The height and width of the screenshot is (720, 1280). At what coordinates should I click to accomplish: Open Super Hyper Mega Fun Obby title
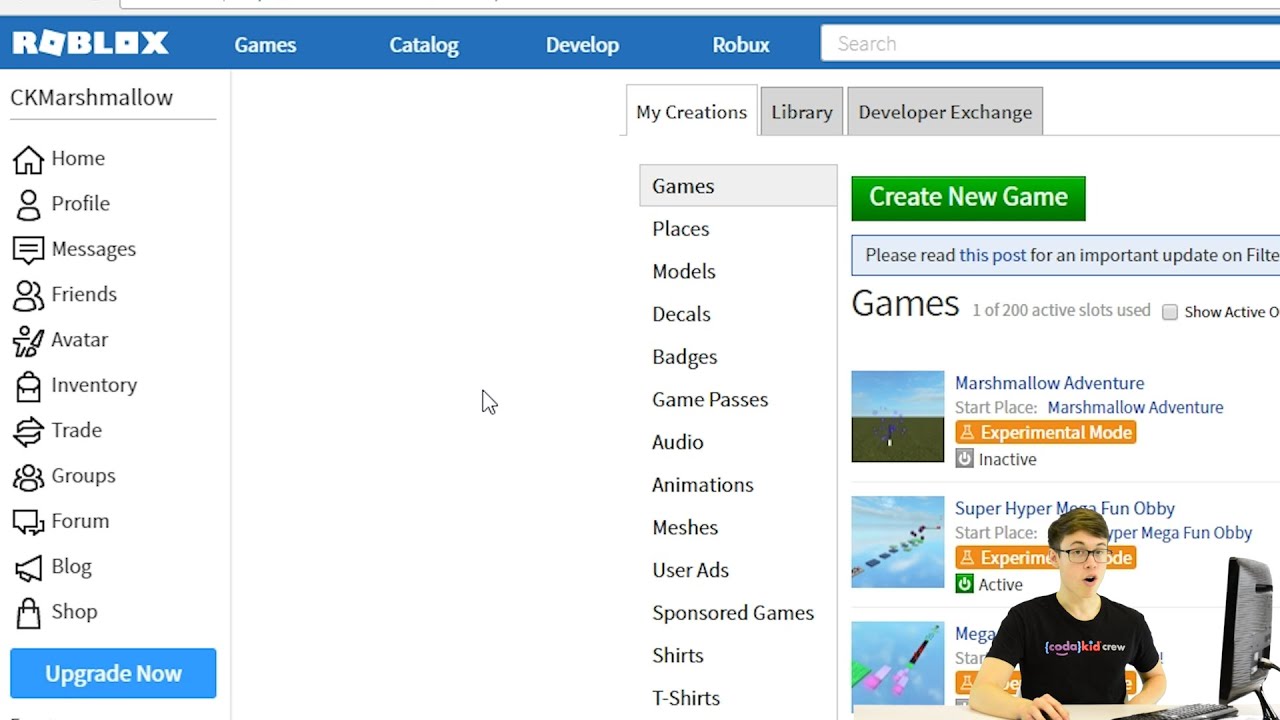point(1065,508)
